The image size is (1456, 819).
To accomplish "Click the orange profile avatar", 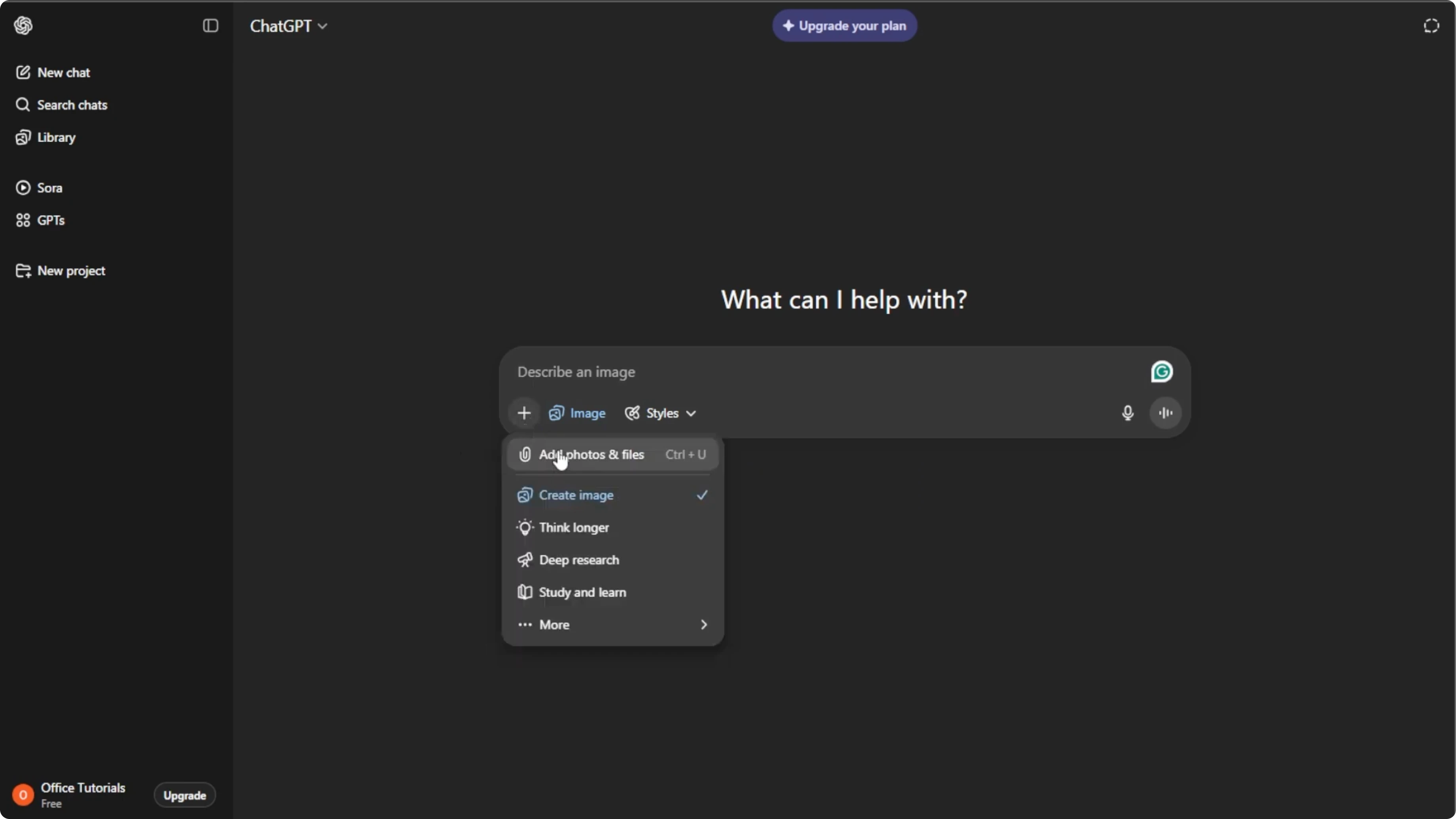I will 23,796.
